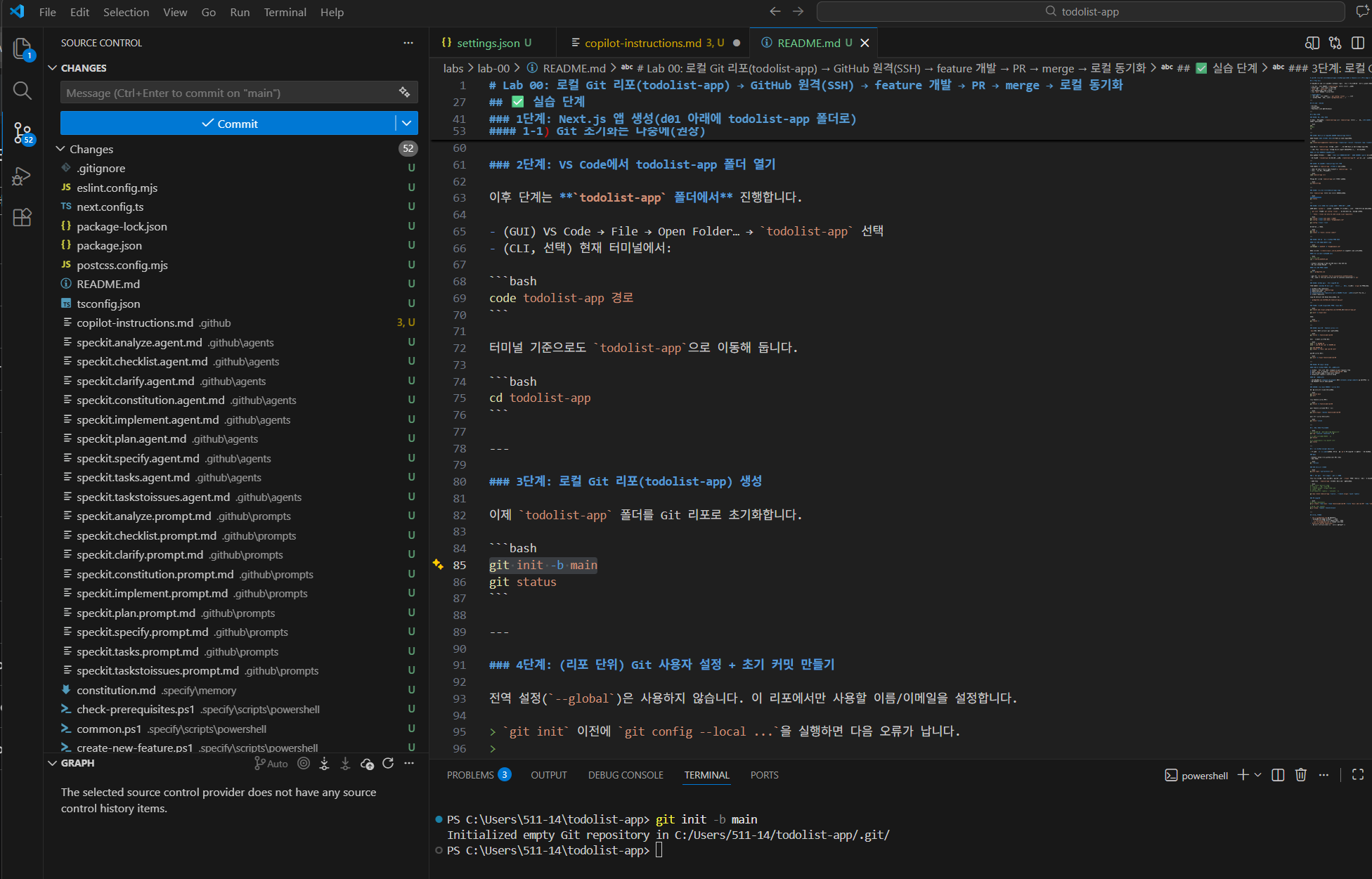Open new terminal profile dropdown arrow
The image size is (1372, 879).
[x=1257, y=775]
